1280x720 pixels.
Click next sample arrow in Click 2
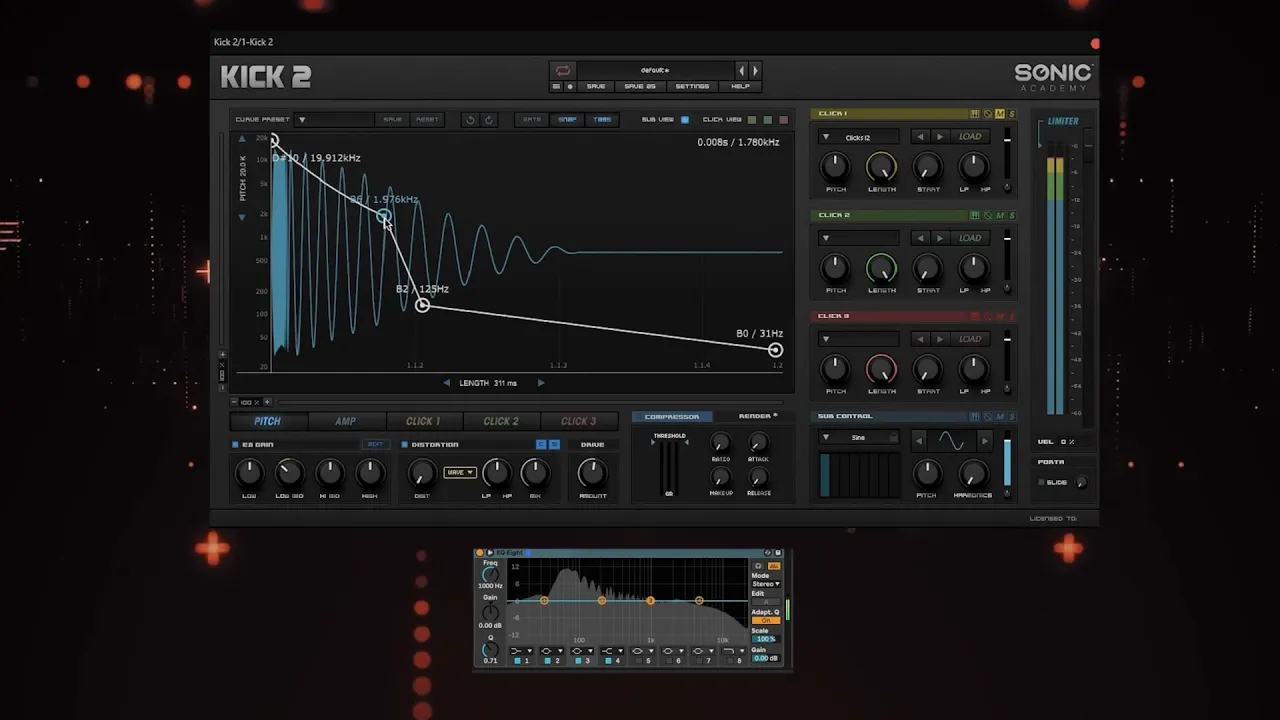point(940,238)
